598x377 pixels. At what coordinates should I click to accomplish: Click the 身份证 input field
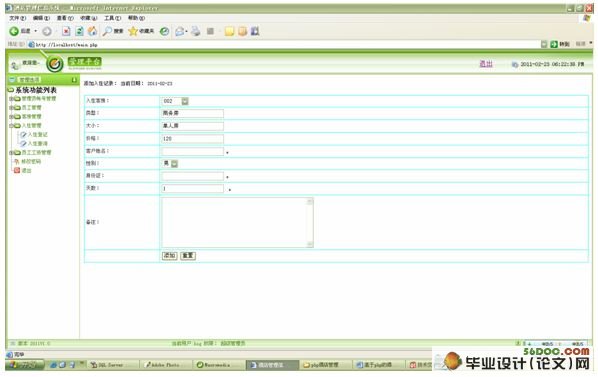[193, 176]
